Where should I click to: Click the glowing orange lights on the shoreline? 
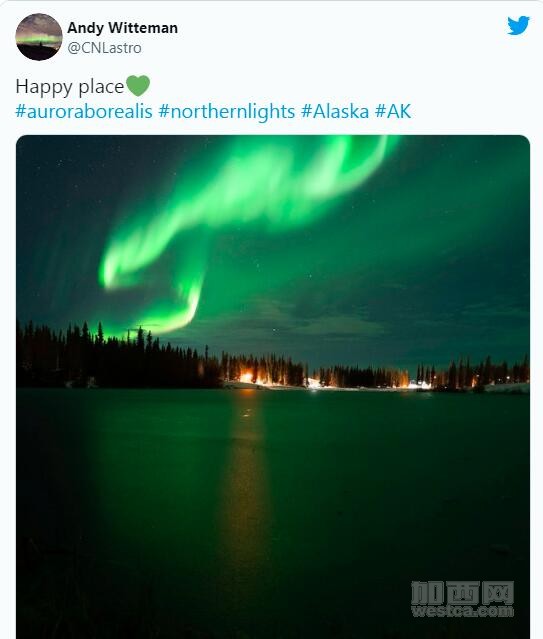pyautogui.click(x=249, y=377)
